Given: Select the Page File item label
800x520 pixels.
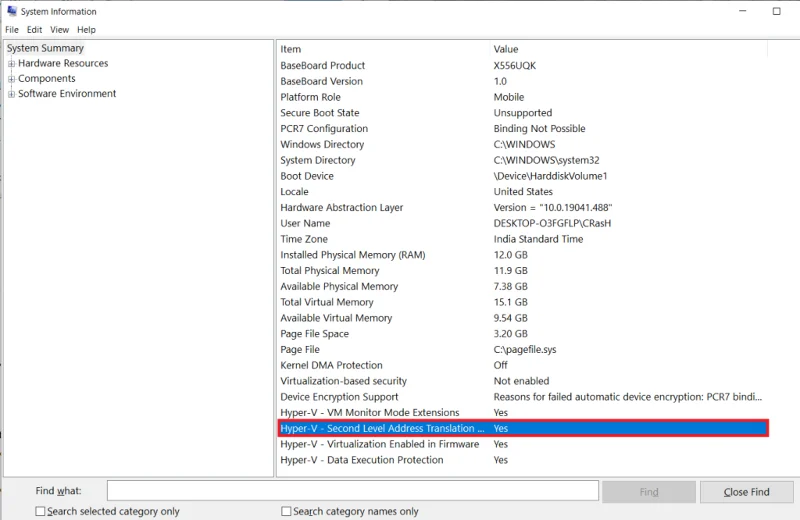Looking at the screenshot, I should pyautogui.click(x=300, y=350).
